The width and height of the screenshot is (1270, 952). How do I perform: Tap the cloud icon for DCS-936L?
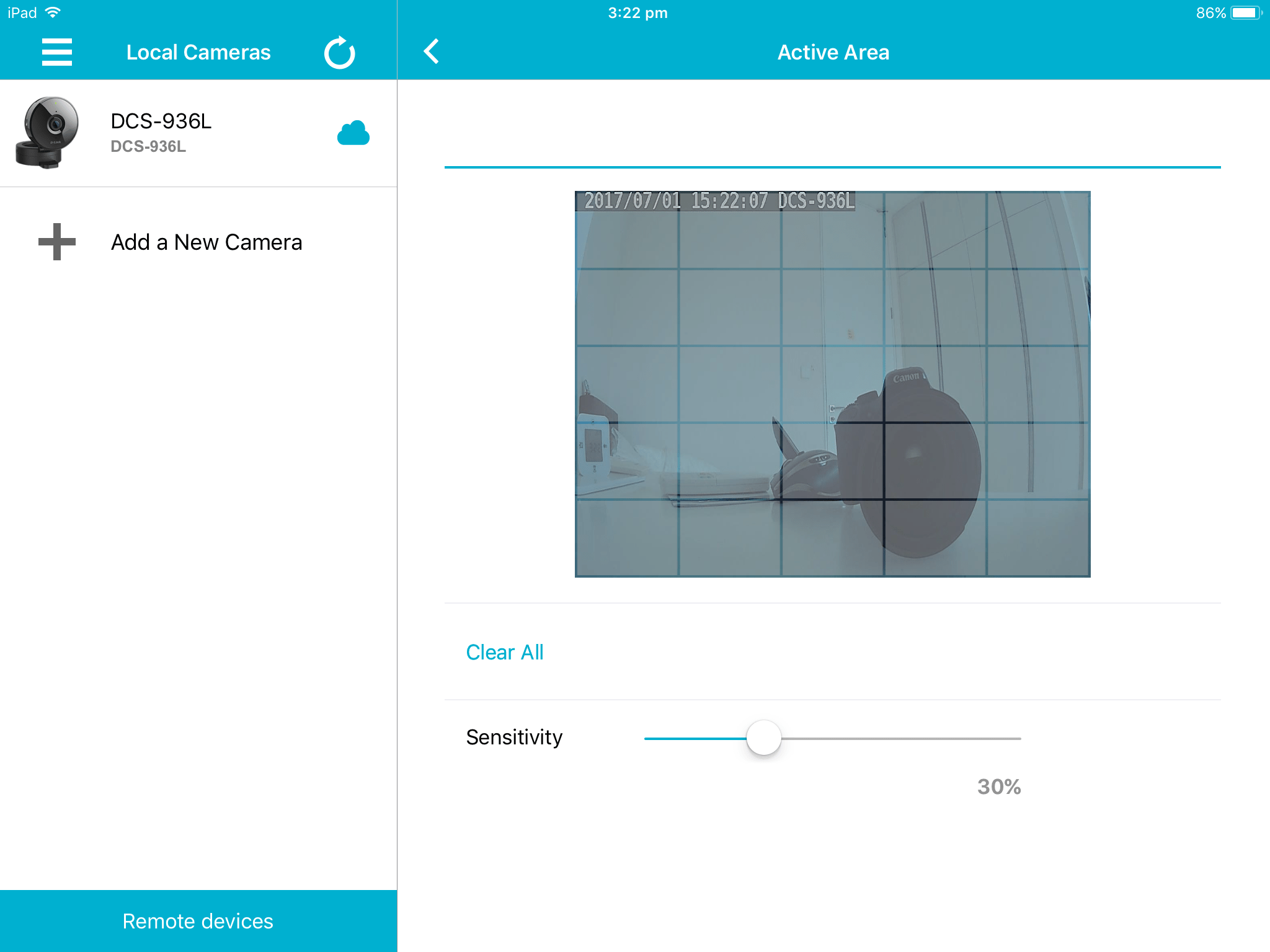353,133
